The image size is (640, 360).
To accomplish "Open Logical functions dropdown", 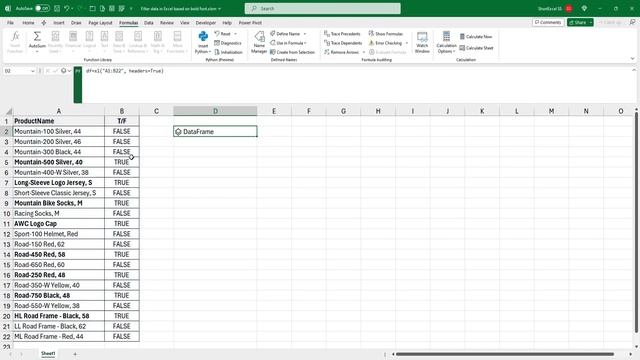I will (89, 42).
